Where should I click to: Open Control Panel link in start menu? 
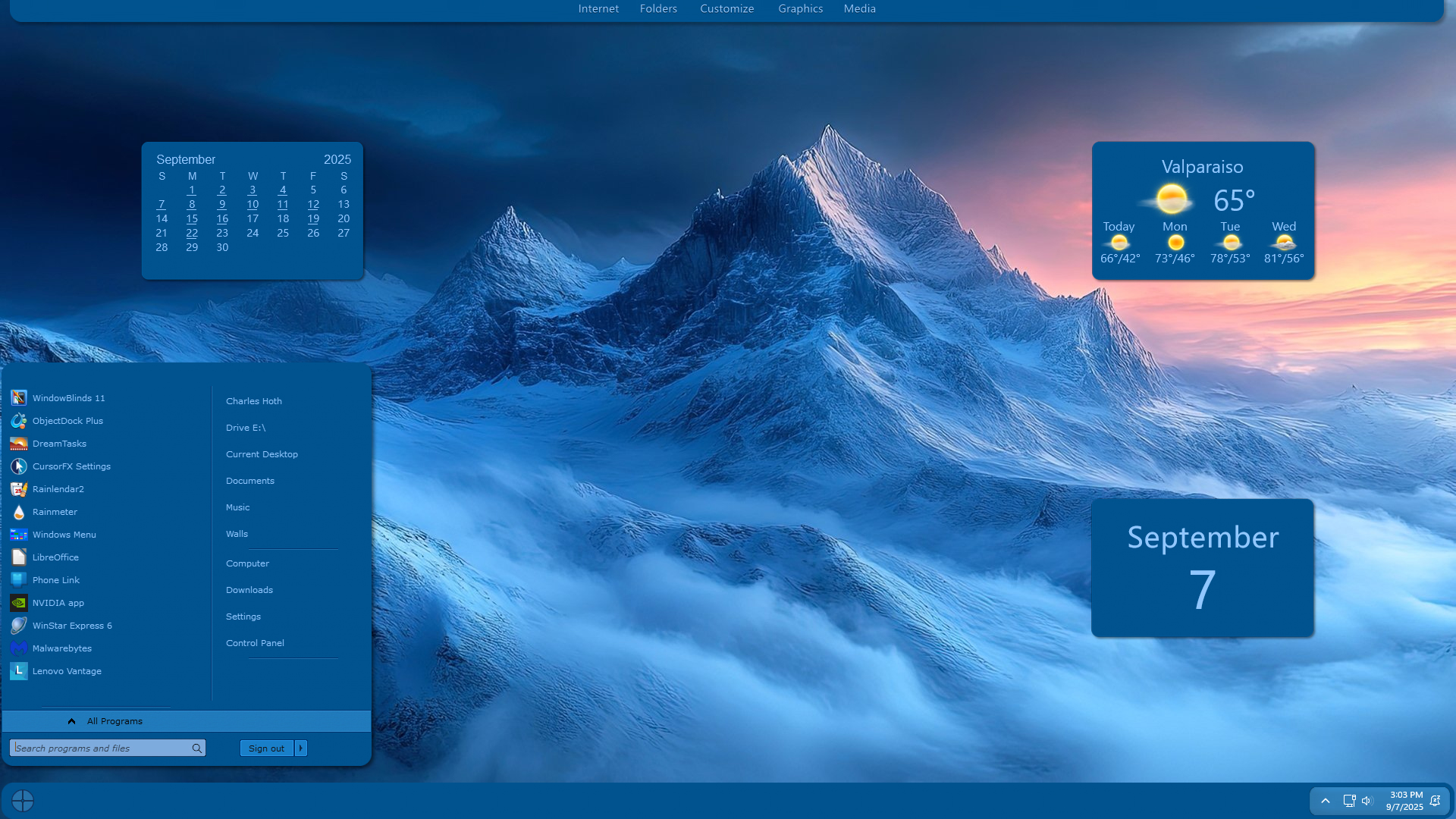[255, 643]
